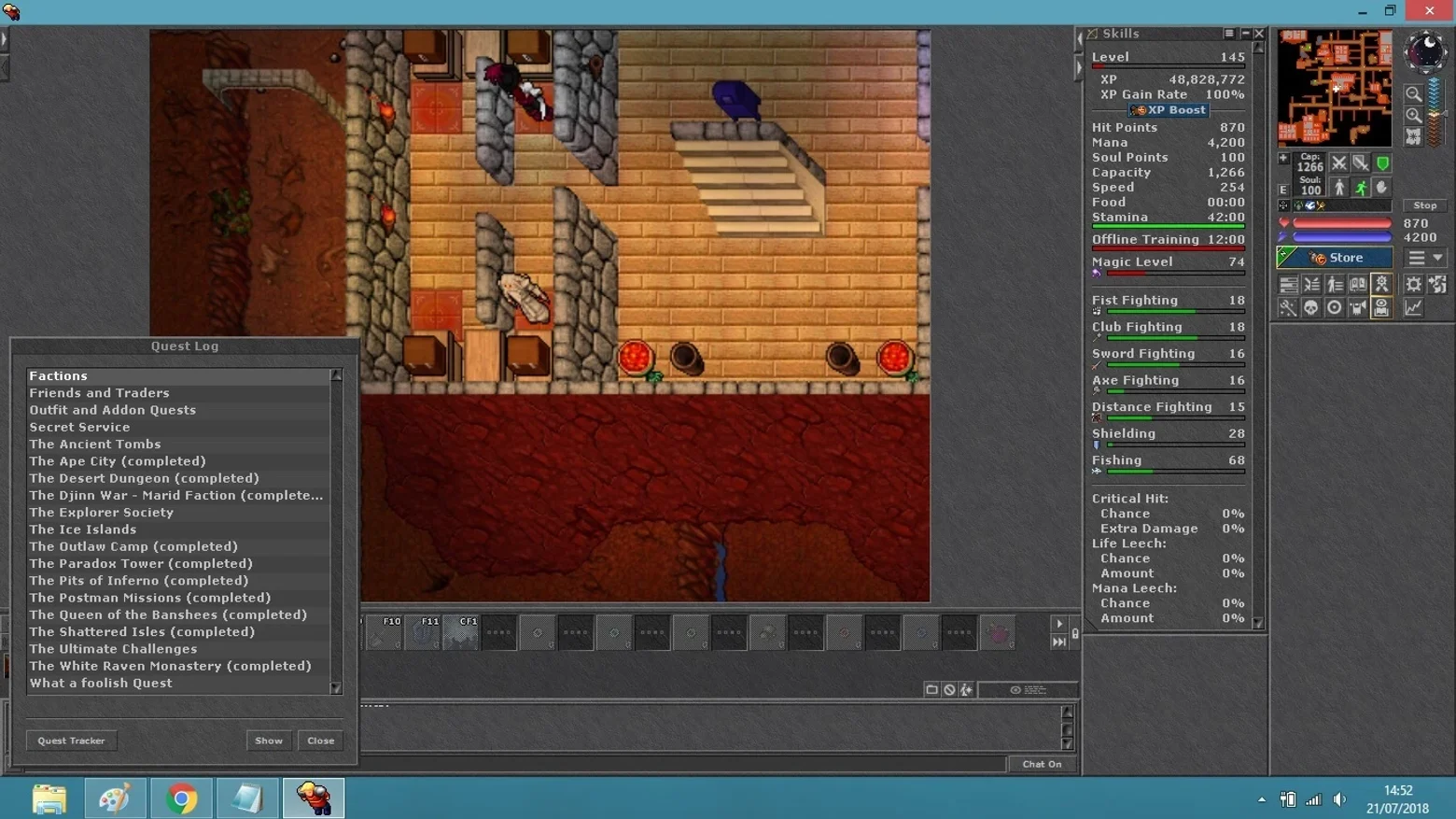Open File Explorer from the taskbar

pyautogui.click(x=49, y=799)
